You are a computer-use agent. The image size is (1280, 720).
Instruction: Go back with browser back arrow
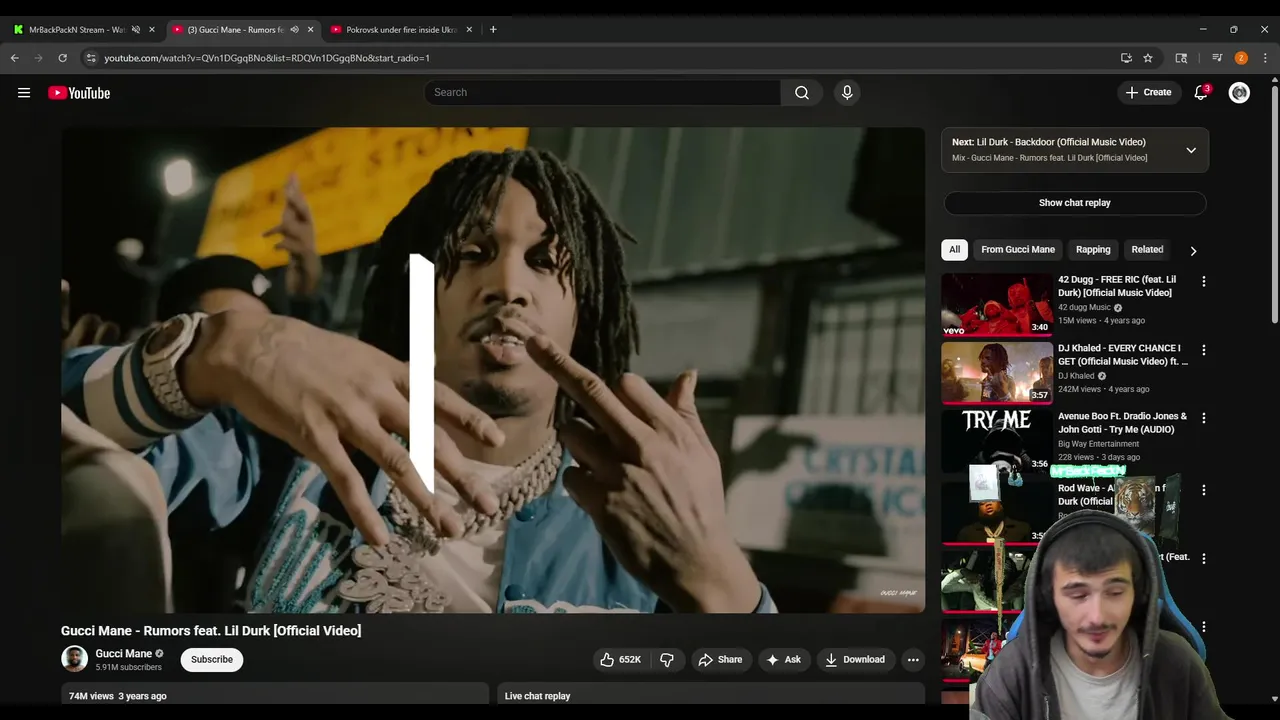coord(15,58)
